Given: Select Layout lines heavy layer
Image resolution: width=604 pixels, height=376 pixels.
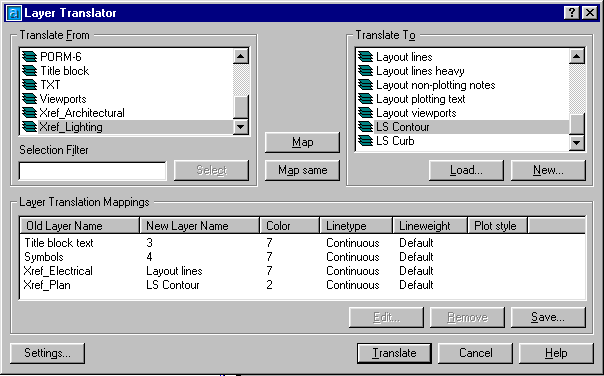Looking at the screenshot, I should tap(420, 71).
